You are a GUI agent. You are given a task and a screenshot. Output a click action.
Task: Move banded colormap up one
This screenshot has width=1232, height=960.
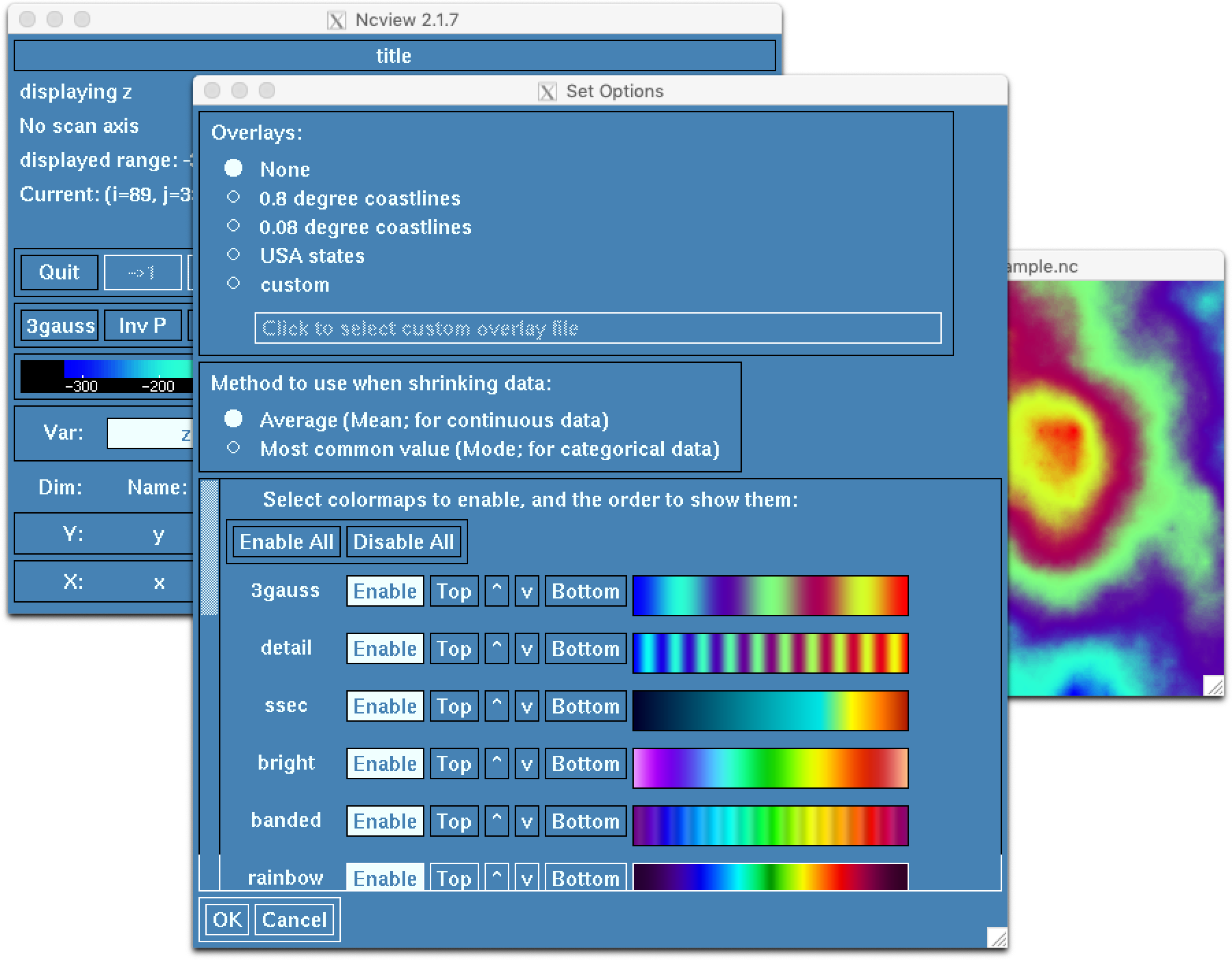coord(496,821)
